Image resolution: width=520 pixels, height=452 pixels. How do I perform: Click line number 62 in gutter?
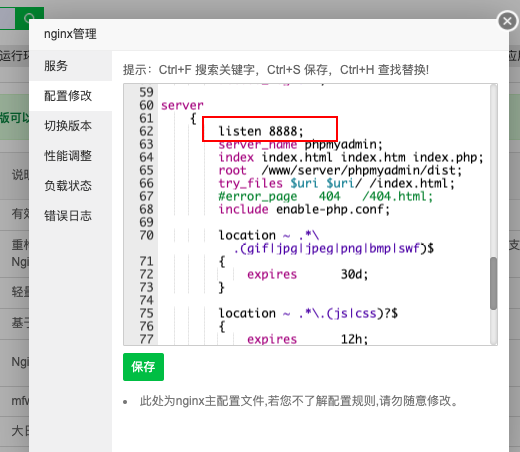pyautogui.click(x=146, y=131)
